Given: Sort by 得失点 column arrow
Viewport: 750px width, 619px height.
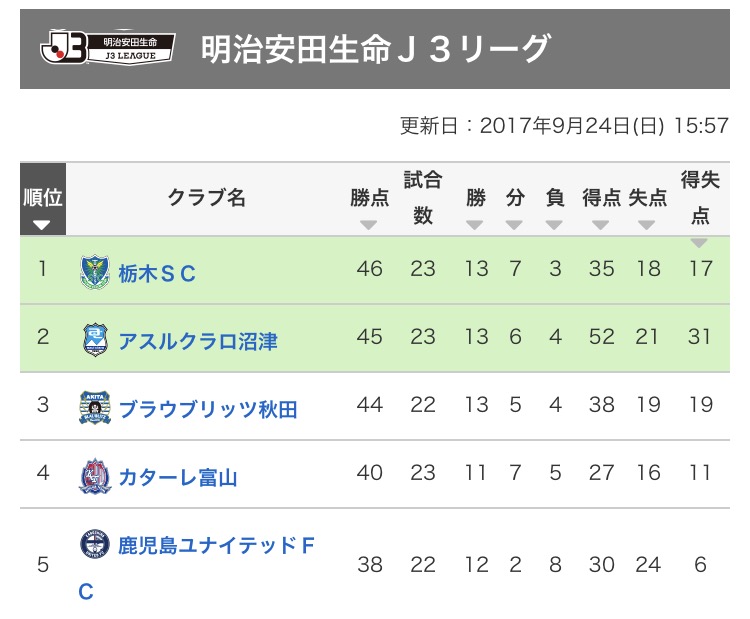Looking at the screenshot, I should (699, 243).
